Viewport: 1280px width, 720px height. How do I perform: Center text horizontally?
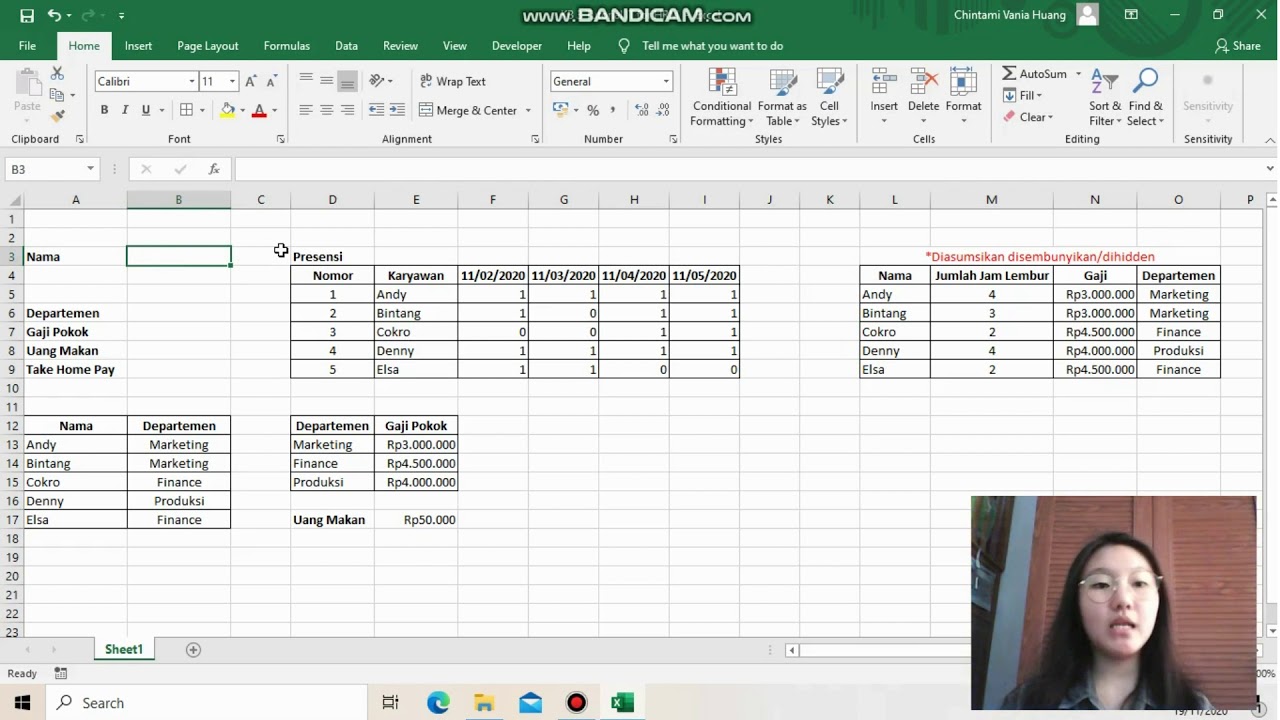click(x=327, y=110)
